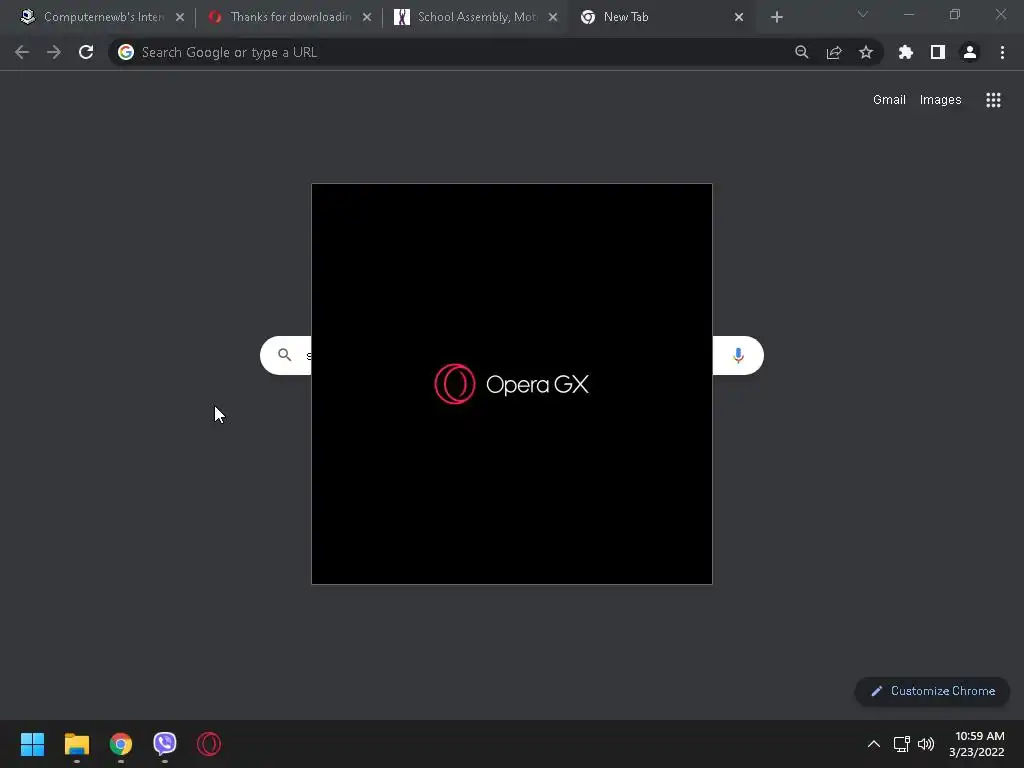Open the Extensions puzzle menu
1024x768 pixels.
[906, 52]
